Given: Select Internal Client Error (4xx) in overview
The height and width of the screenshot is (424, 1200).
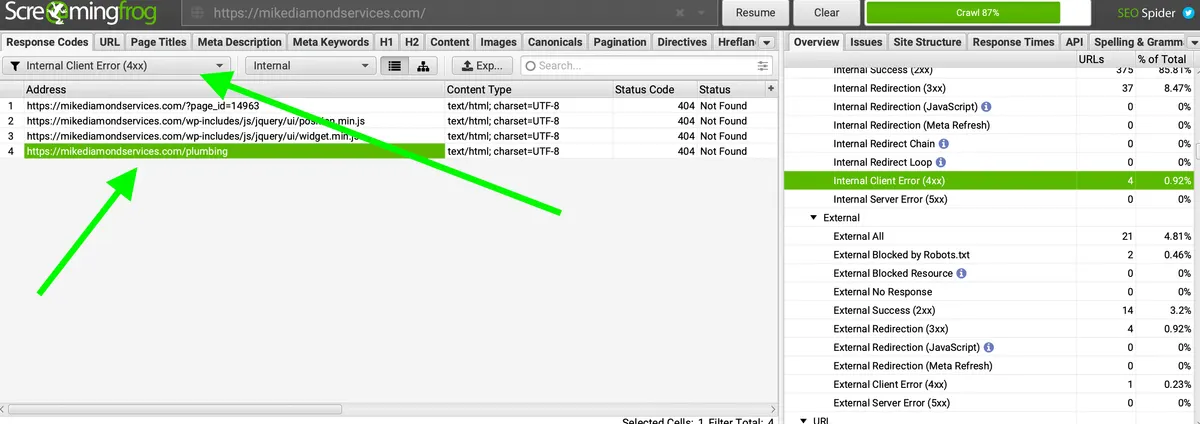Looking at the screenshot, I should [x=989, y=181].
